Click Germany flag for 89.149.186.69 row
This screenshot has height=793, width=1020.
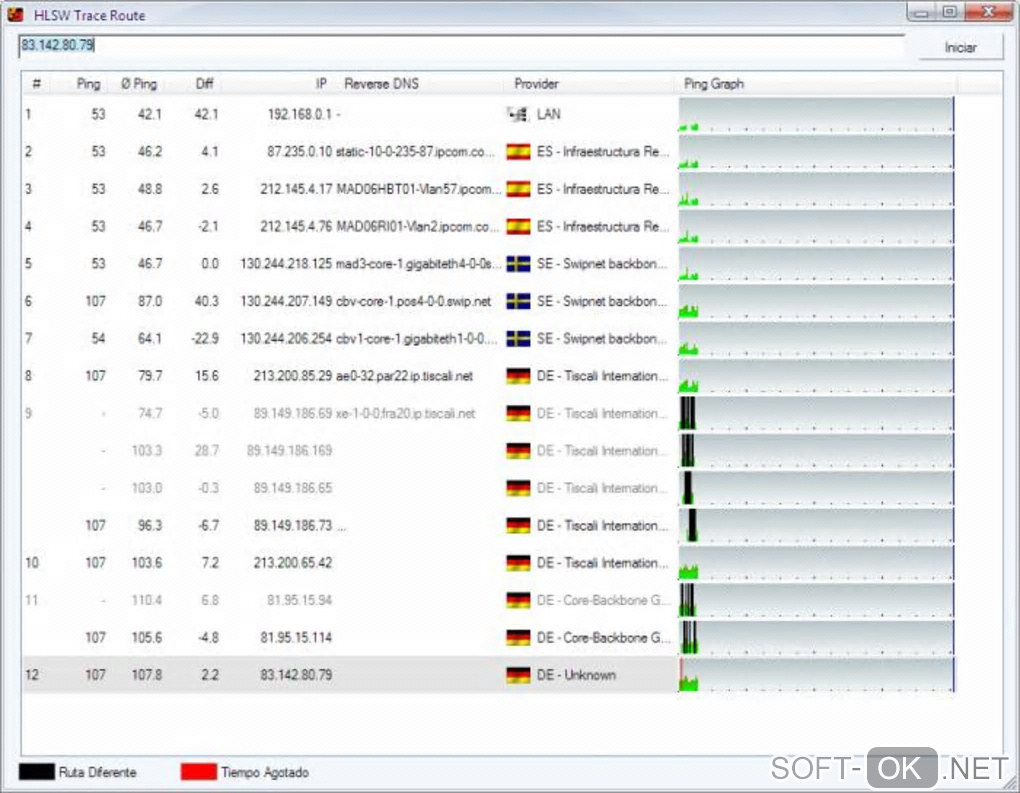518,413
